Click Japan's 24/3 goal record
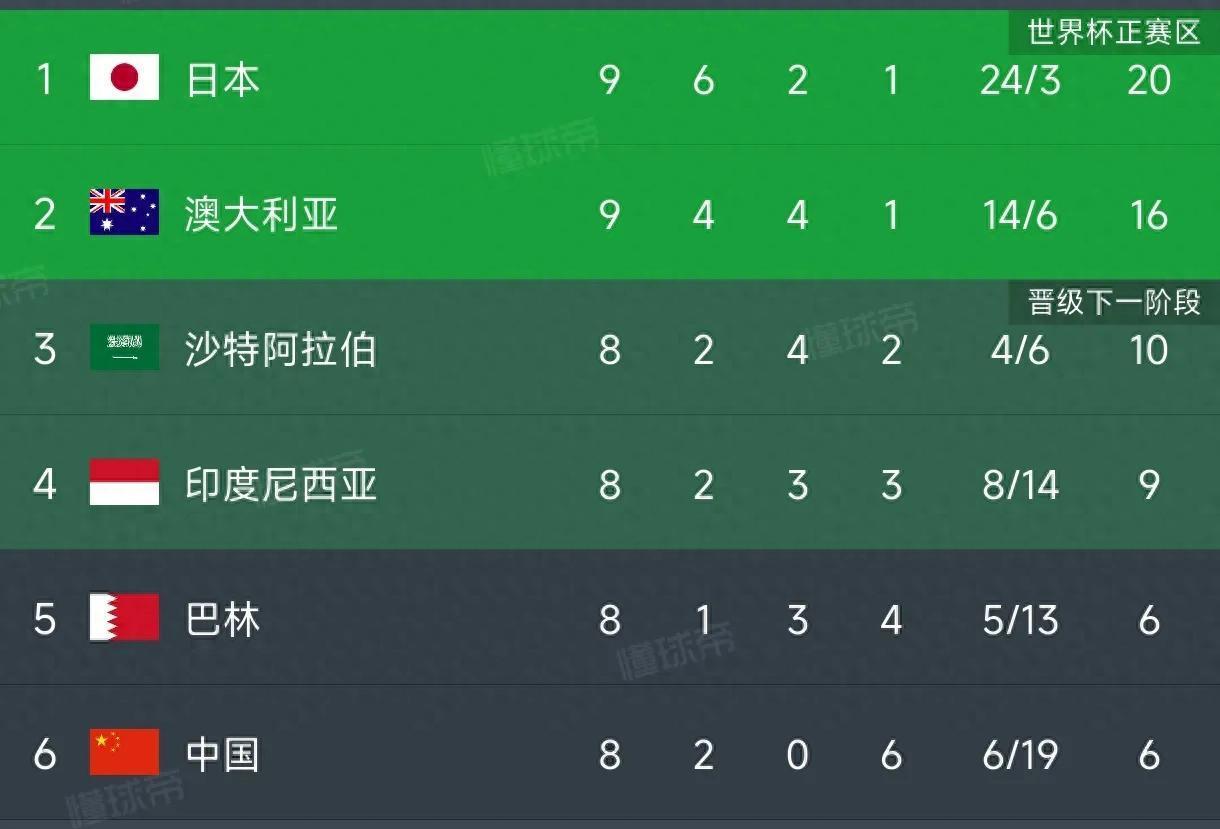This screenshot has width=1220, height=829. pyautogui.click(x=1020, y=80)
